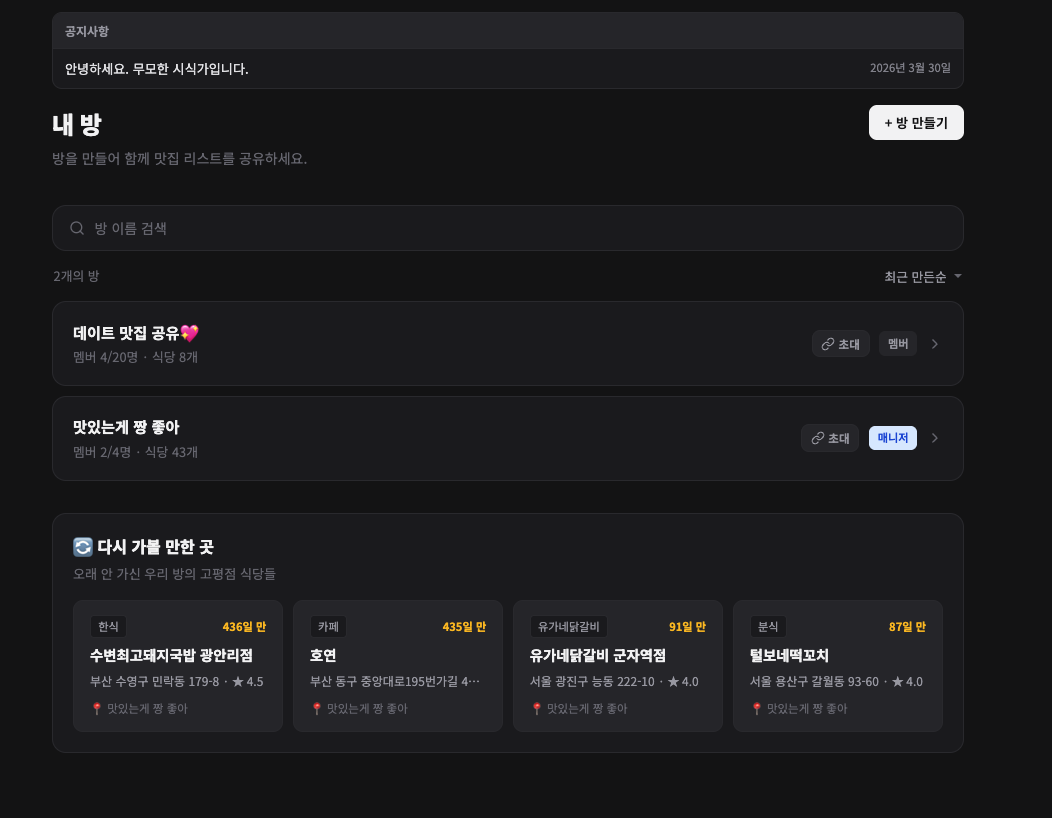Viewport: 1052px width, 818px height.
Task: Click address 부산 동구 중앙대로195번가길
Action: click(x=394, y=682)
